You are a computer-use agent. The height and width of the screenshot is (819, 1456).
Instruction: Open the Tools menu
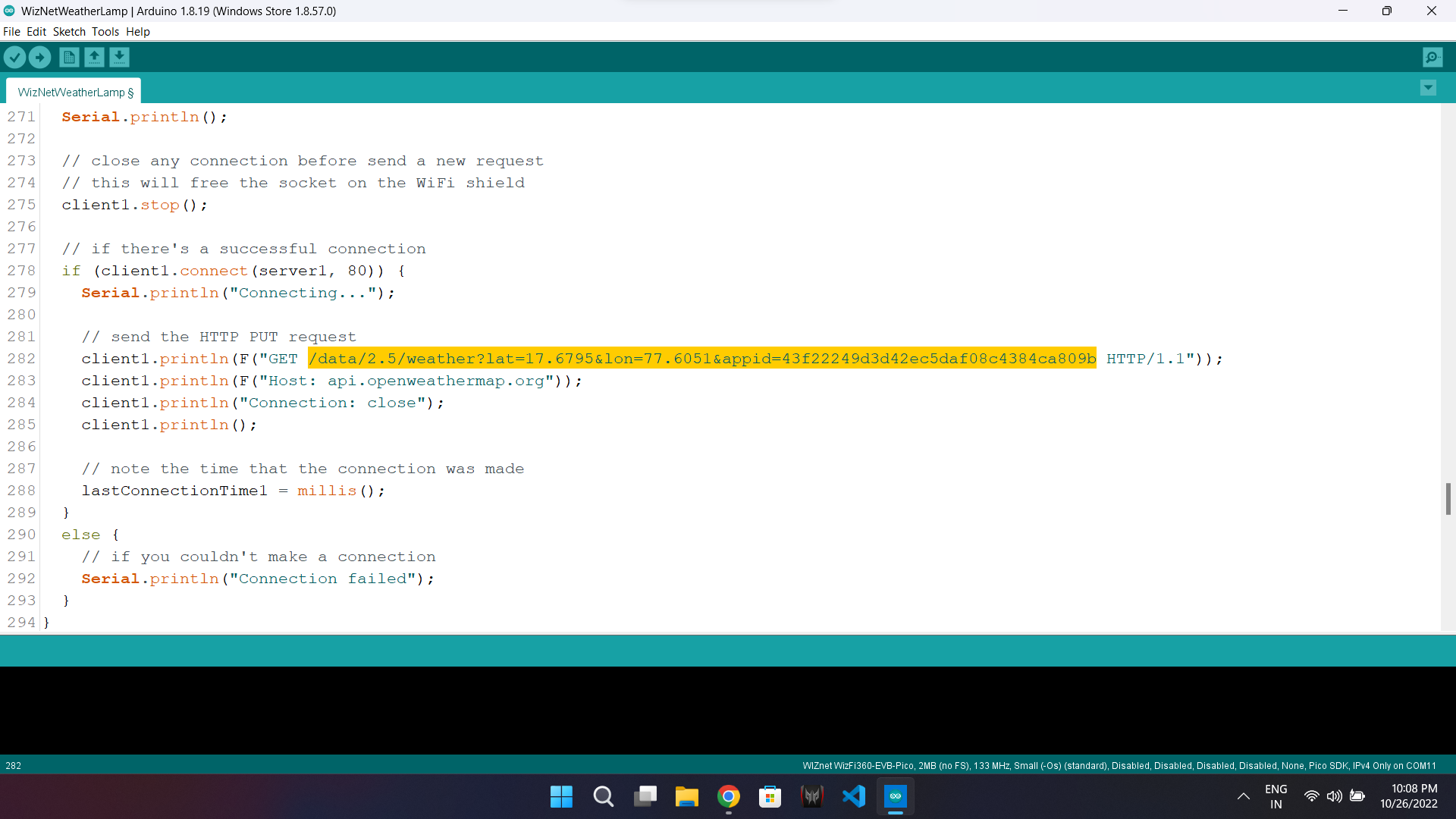[105, 31]
